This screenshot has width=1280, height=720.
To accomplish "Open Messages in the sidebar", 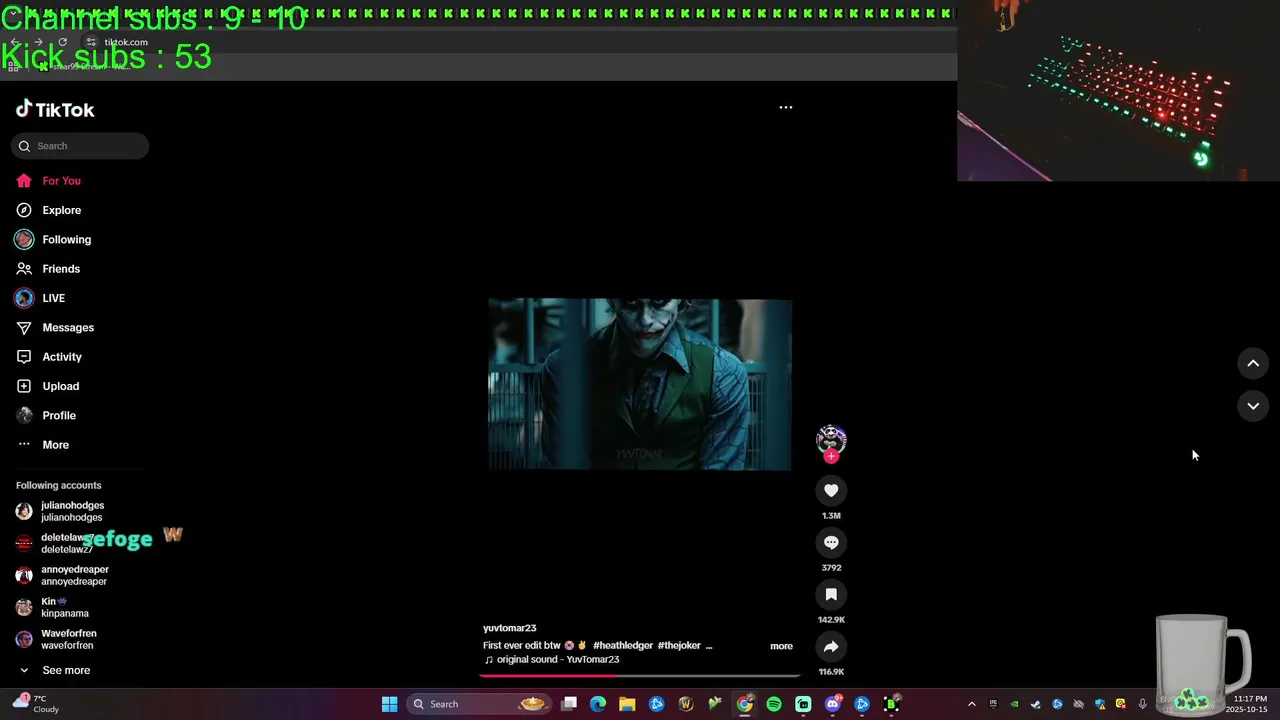I will (x=55, y=328).
